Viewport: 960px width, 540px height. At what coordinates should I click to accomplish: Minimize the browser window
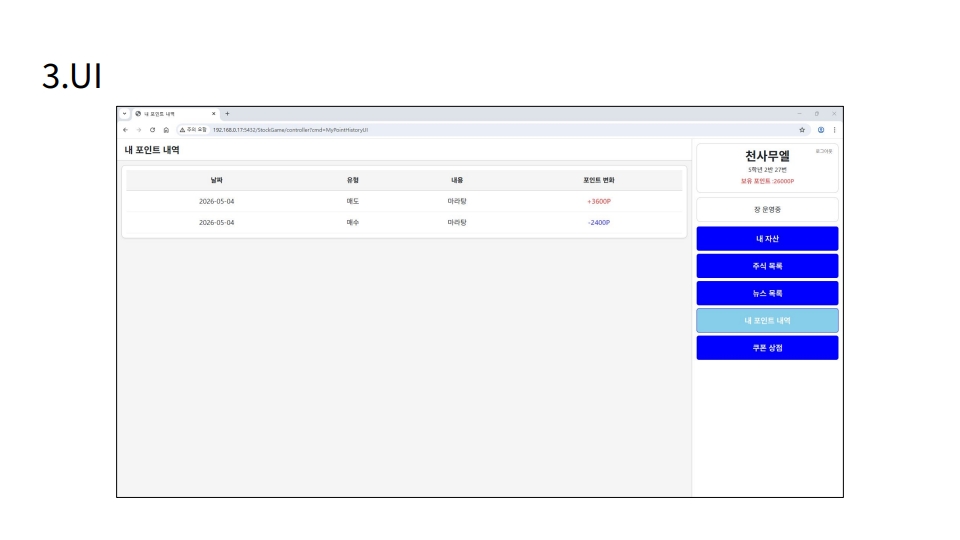tap(800, 114)
